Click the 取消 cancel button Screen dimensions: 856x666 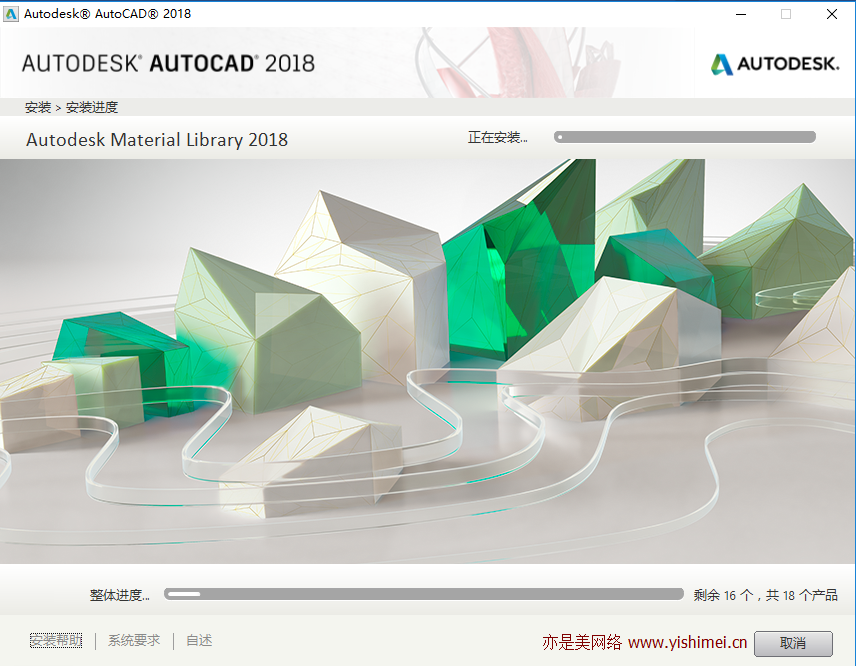[x=793, y=644]
